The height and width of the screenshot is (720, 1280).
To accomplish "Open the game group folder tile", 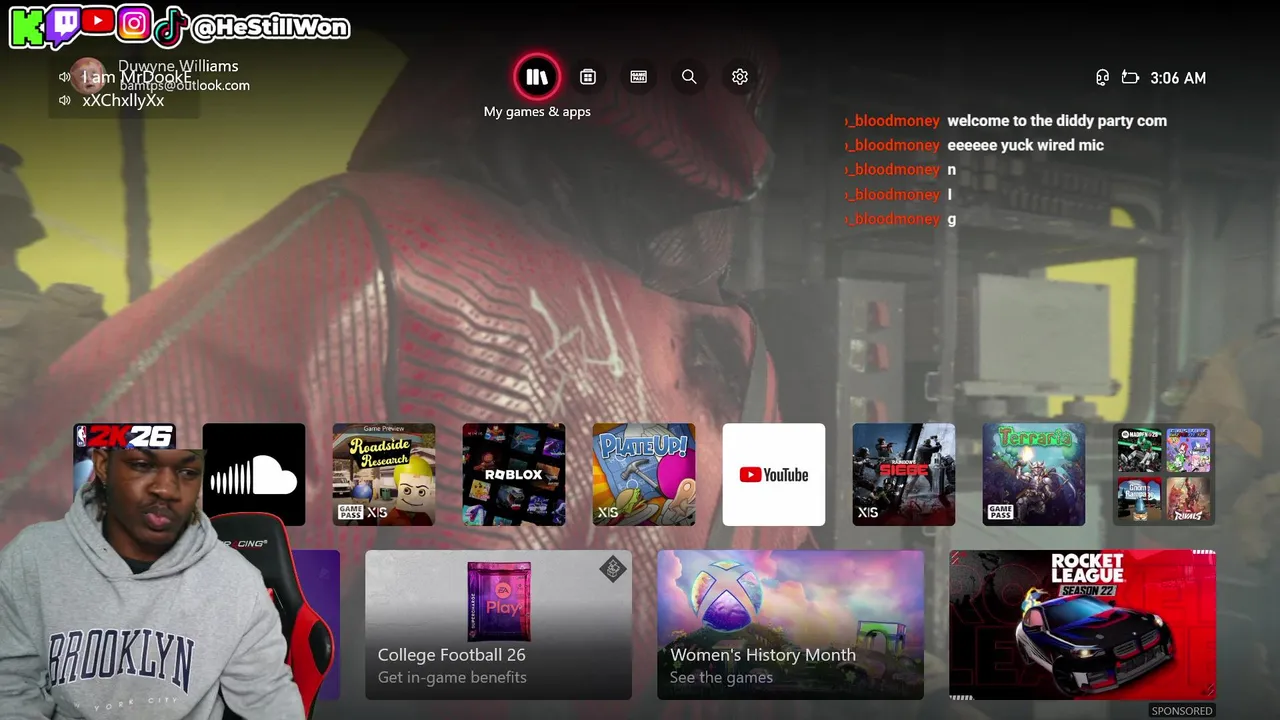I will [x=1164, y=474].
